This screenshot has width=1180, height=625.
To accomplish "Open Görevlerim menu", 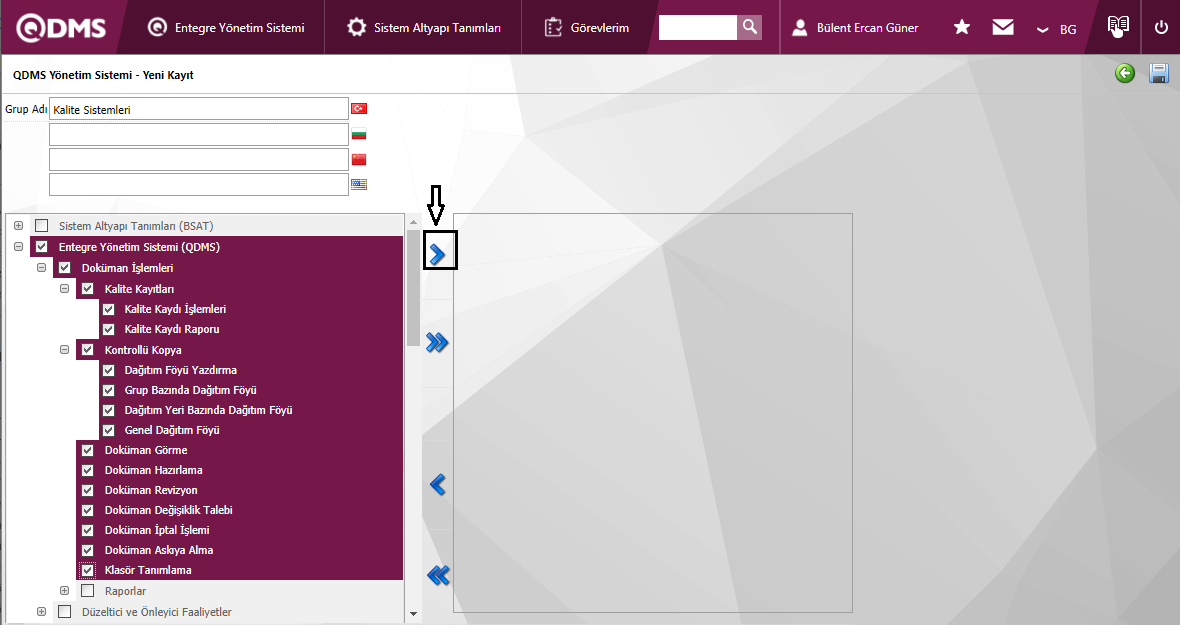I will pyautogui.click(x=586, y=28).
